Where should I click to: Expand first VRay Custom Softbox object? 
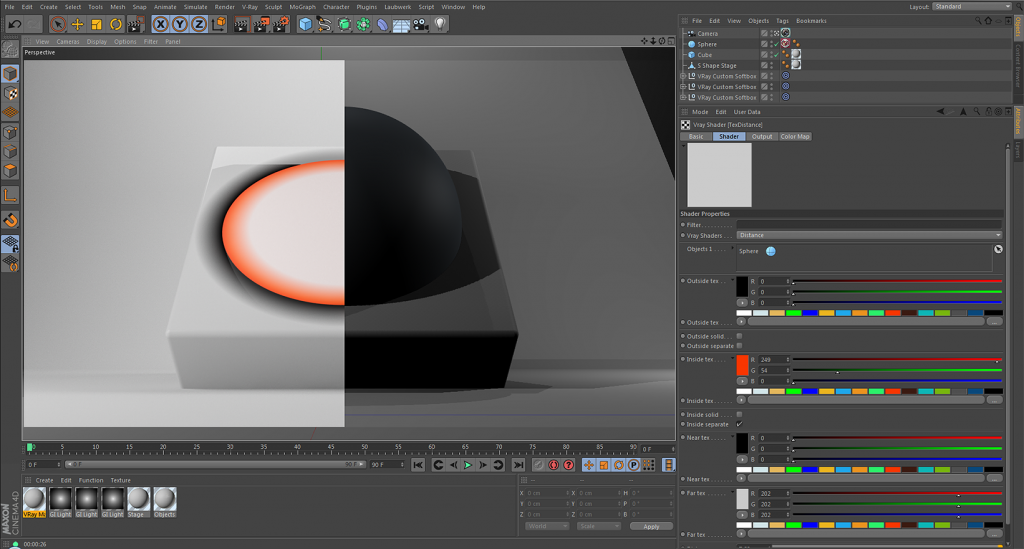coord(683,76)
